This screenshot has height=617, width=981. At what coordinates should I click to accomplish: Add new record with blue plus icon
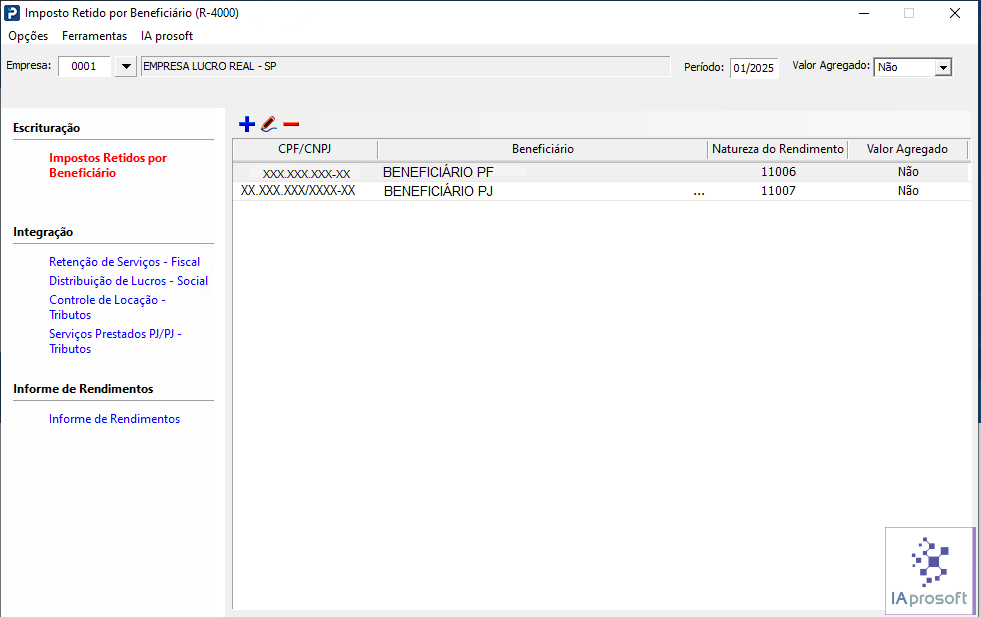(x=247, y=124)
